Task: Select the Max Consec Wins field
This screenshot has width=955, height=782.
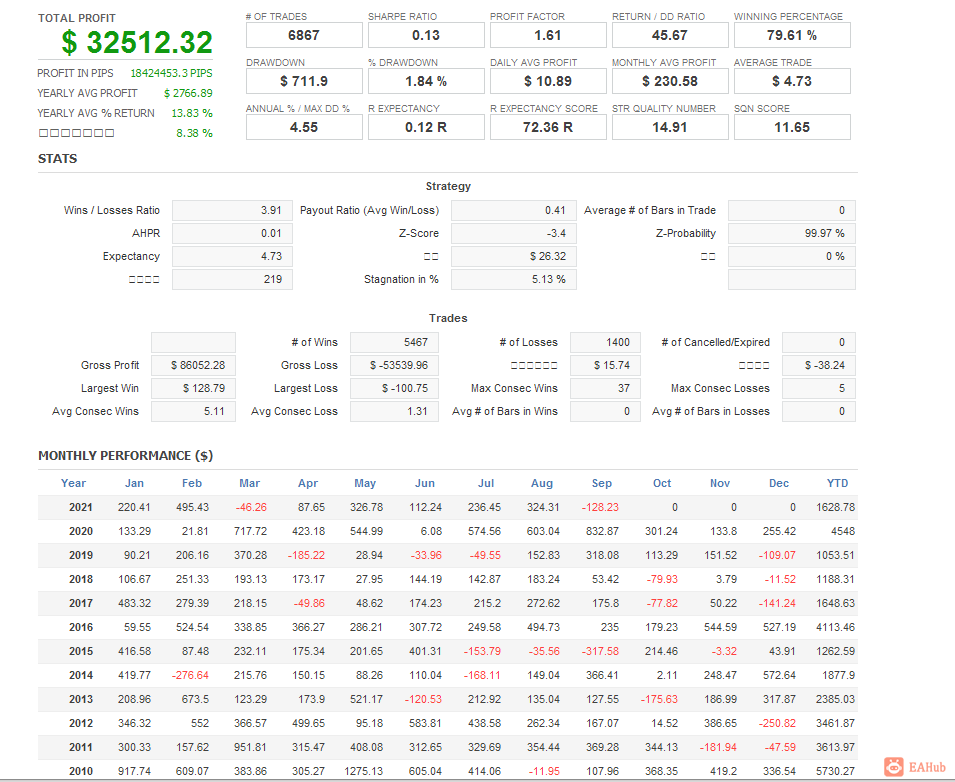Action: click(x=605, y=389)
